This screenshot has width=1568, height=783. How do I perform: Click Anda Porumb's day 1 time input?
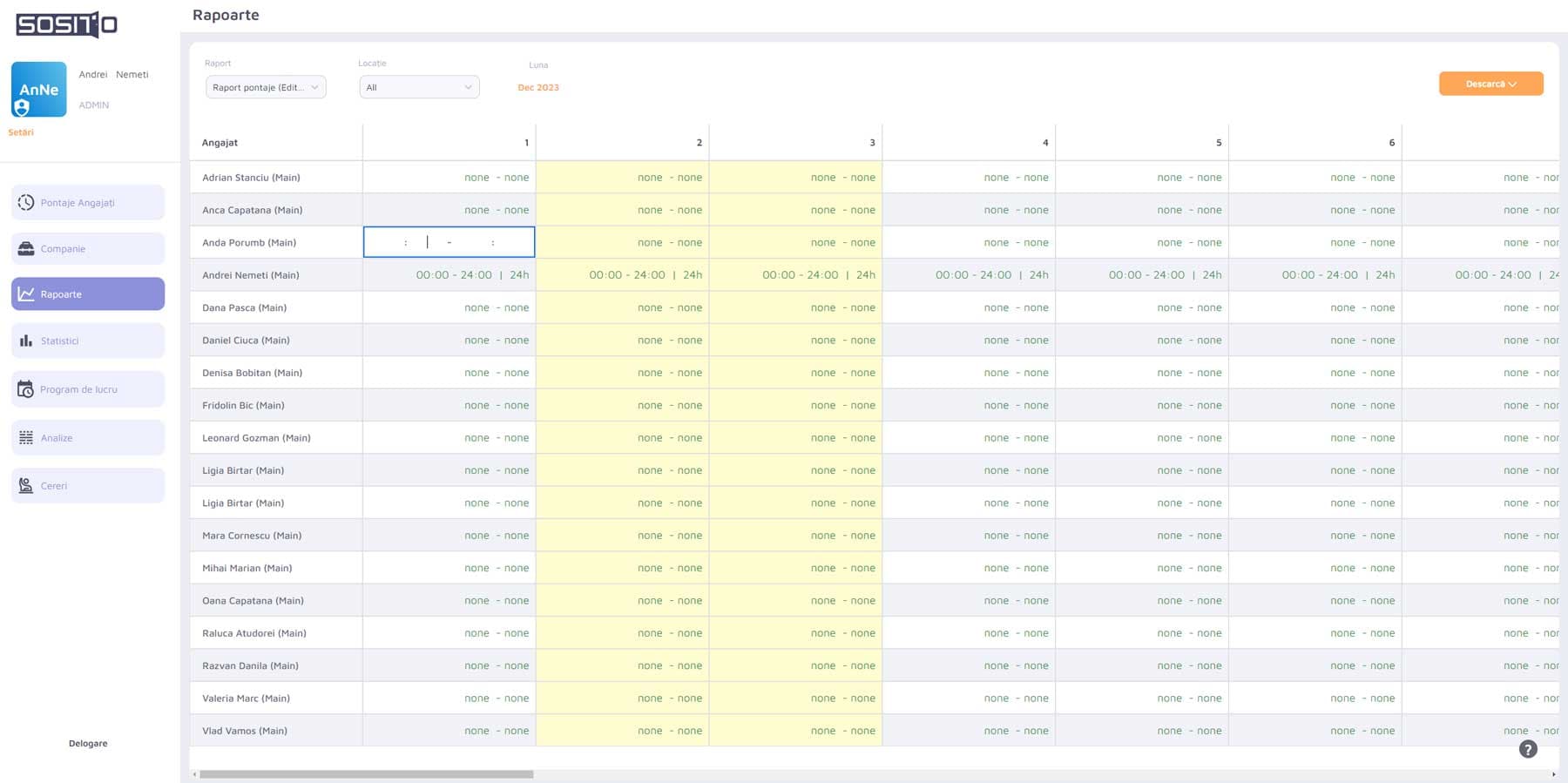point(449,242)
